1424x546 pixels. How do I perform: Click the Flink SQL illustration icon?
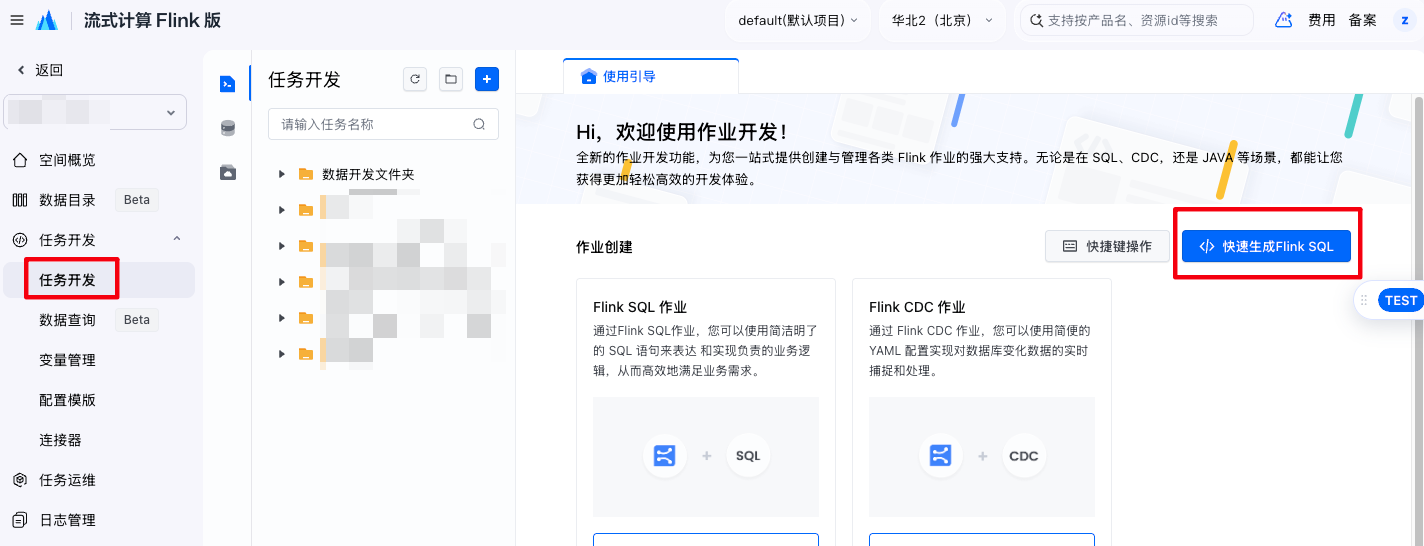[x=665, y=456]
